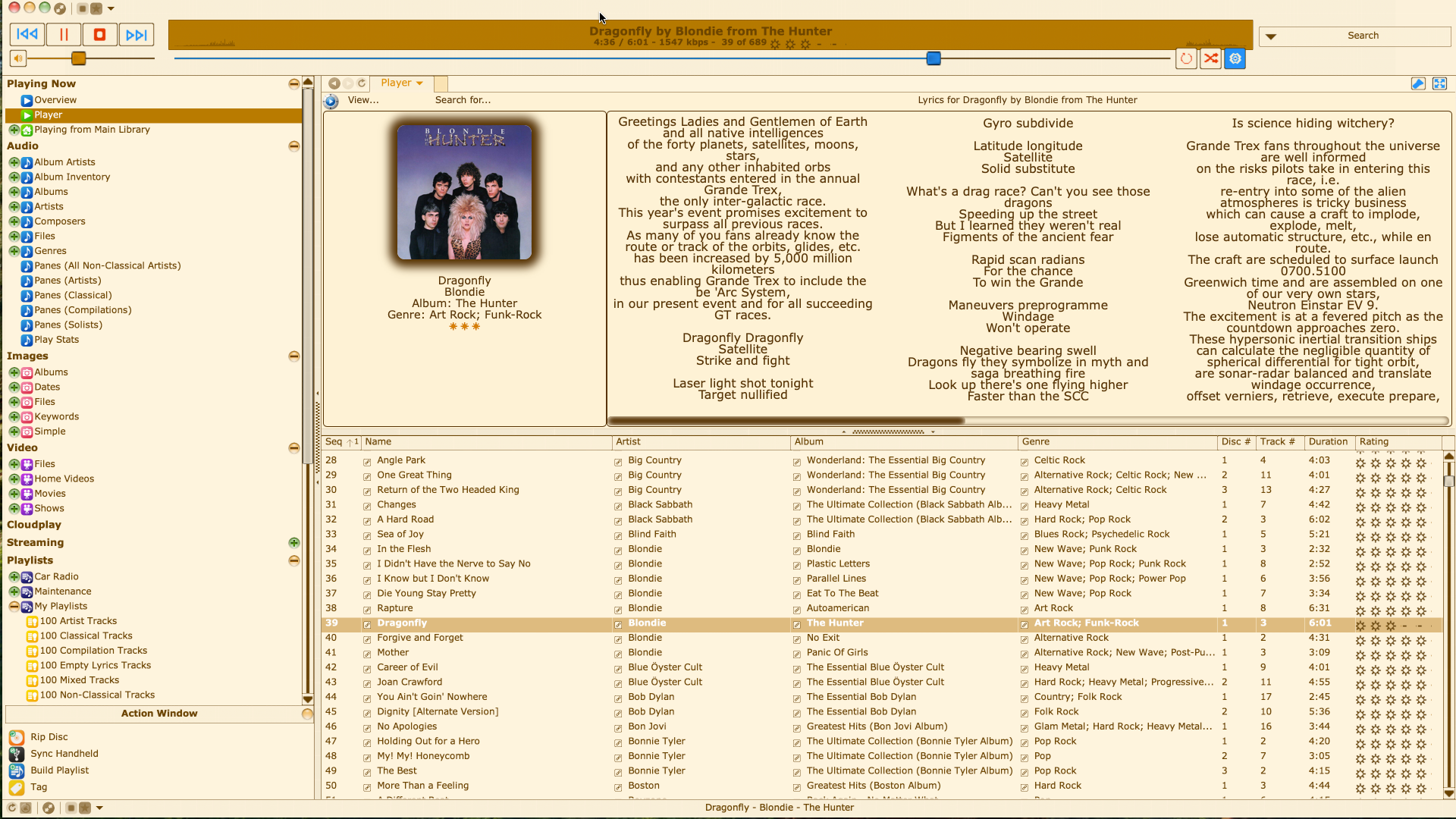Open the DSP settings gear button
Image resolution: width=1456 pixels, height=819 pixels.
[1235, 58]
